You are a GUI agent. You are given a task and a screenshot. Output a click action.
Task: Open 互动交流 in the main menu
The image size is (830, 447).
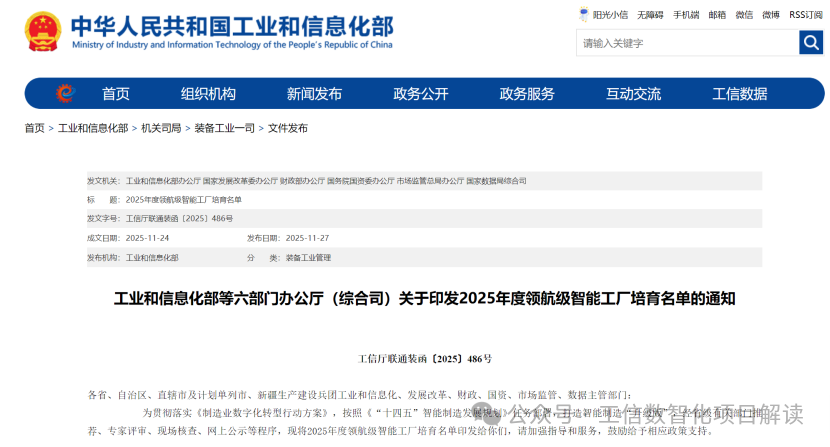pos(633,94)
